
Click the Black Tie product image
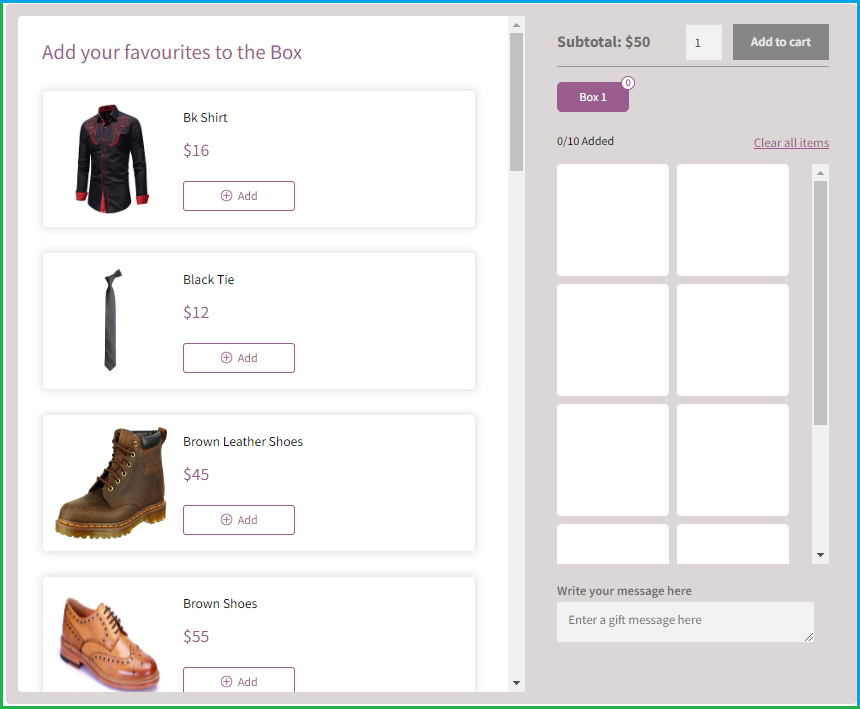coord(110,320)
